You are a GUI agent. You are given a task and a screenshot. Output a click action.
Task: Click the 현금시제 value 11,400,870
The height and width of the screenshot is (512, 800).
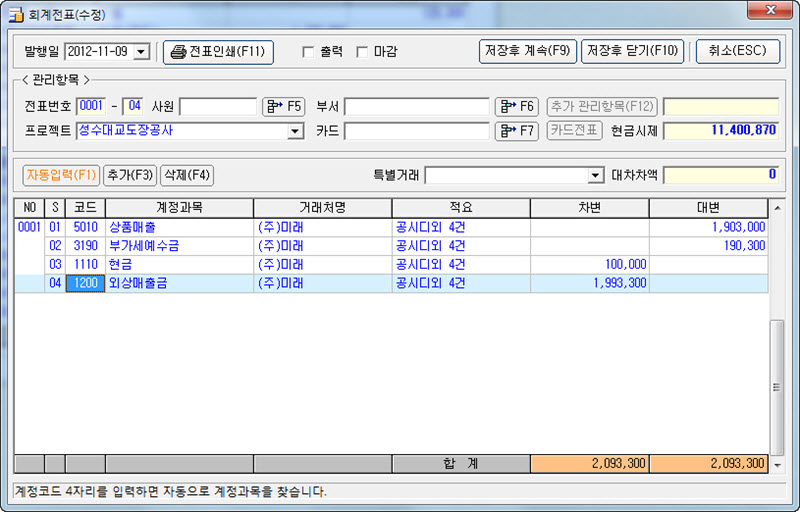coord(743,130)
